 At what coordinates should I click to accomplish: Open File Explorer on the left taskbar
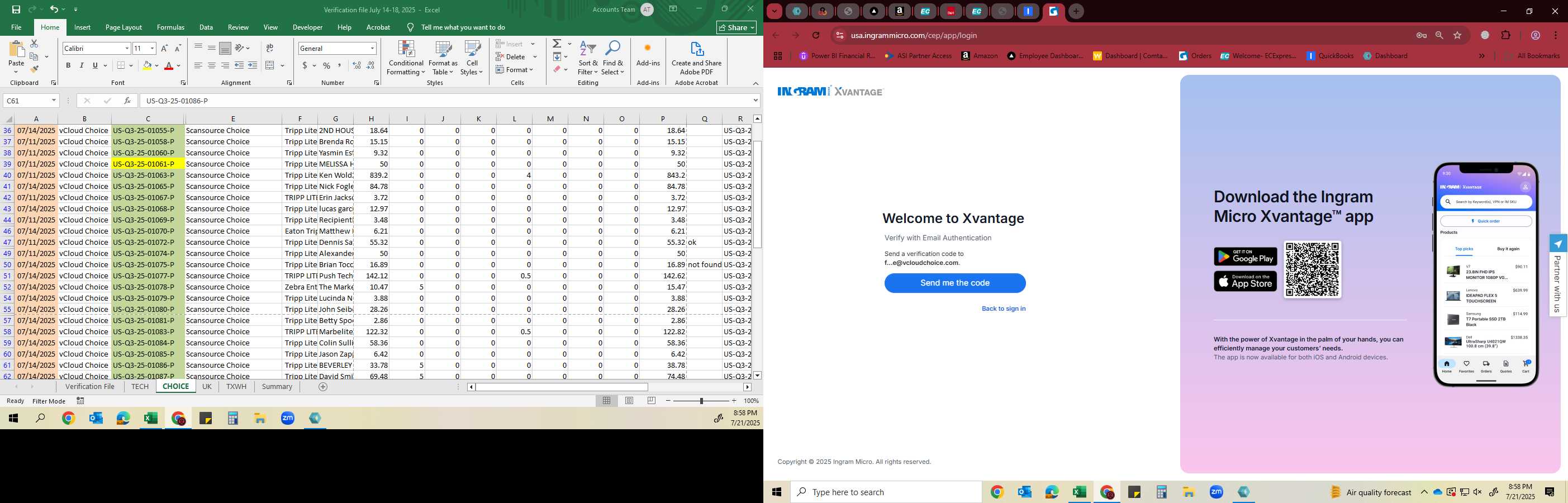pos(260,419)
